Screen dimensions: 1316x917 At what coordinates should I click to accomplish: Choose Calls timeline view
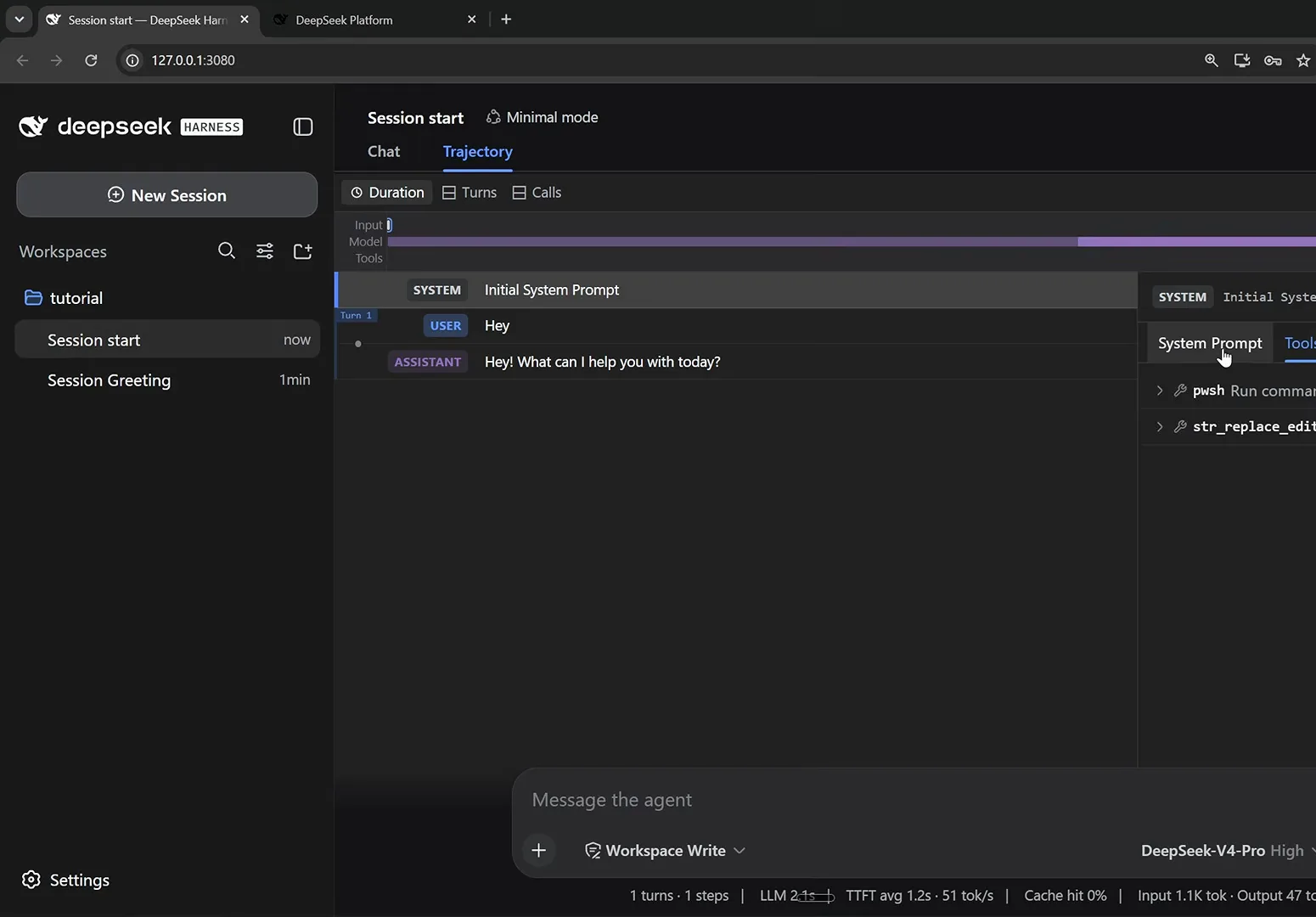pyautogui.click(x=537, y=193)
